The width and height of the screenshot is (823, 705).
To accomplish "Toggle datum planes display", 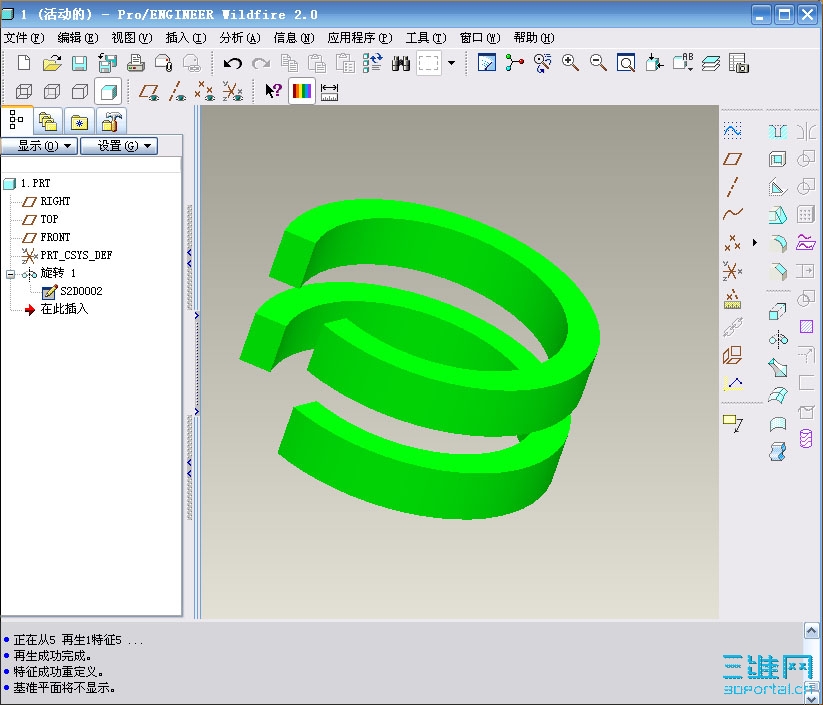I will tap(150, 92).
